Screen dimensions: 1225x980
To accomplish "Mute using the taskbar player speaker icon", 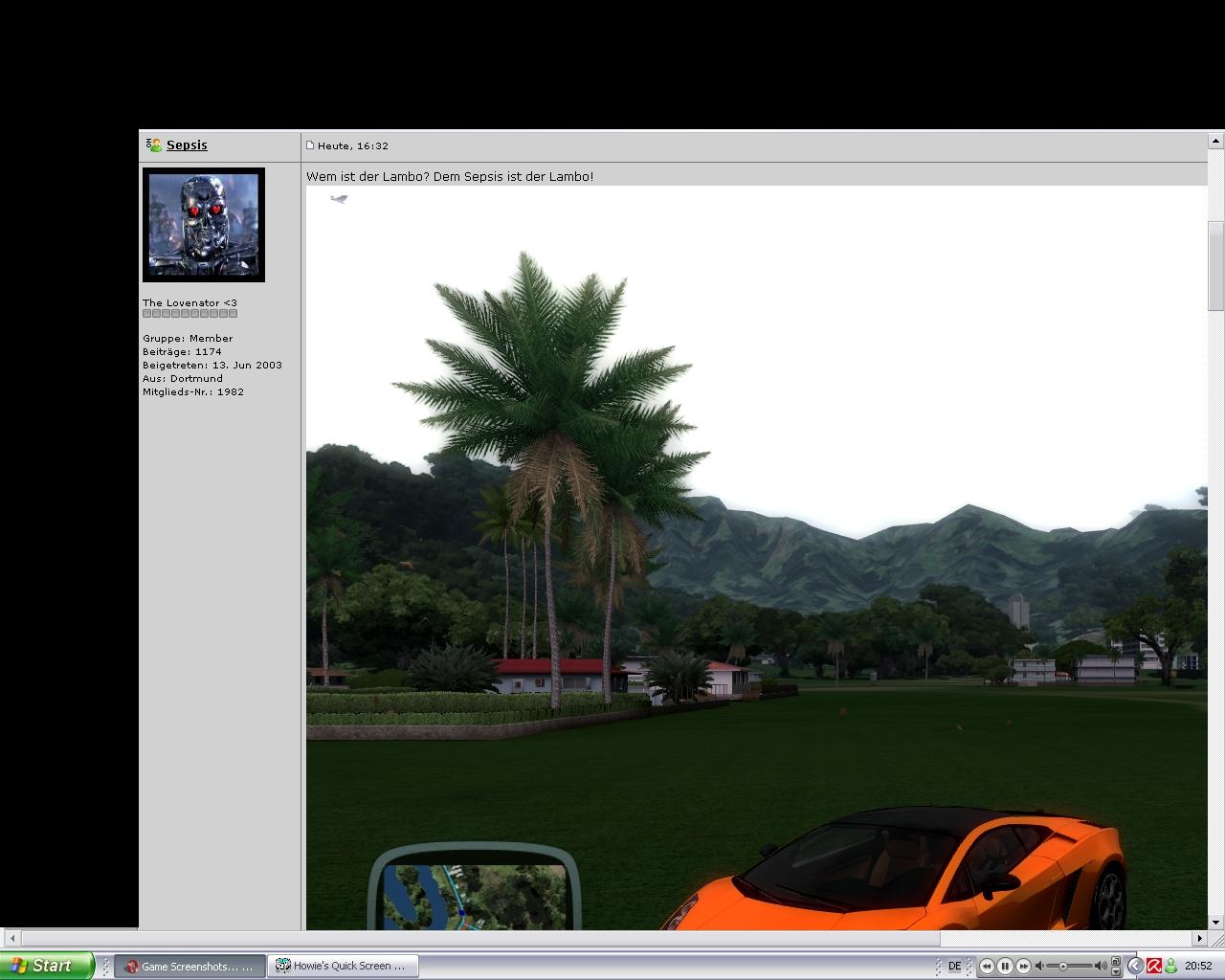I will (1039, 966).
